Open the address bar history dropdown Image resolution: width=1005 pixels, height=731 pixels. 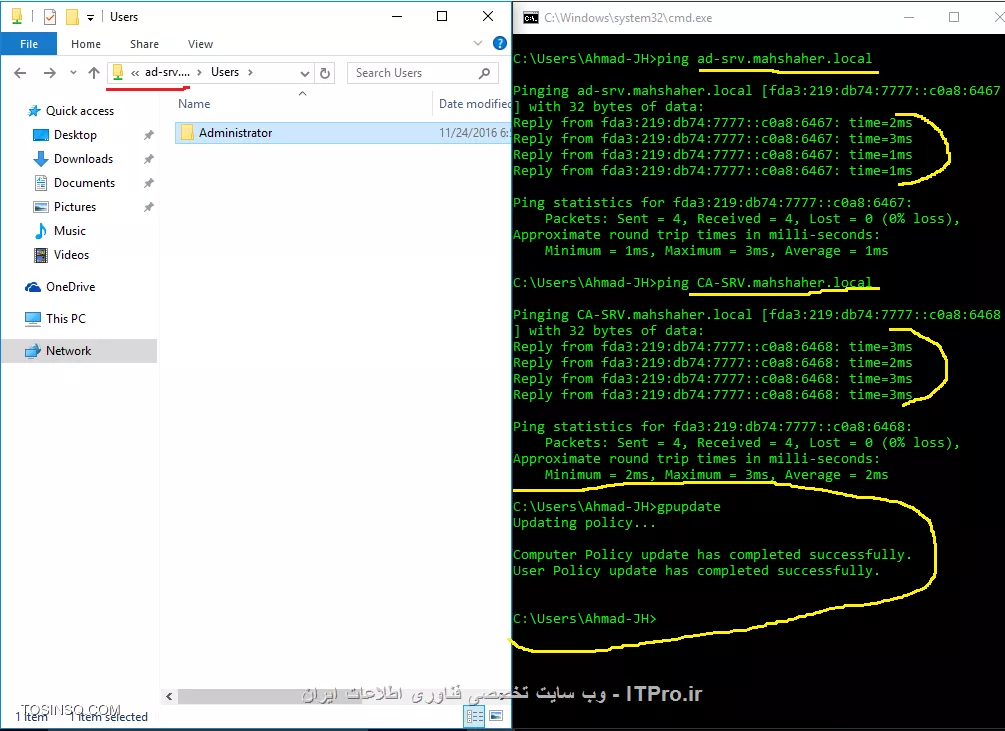305,73
